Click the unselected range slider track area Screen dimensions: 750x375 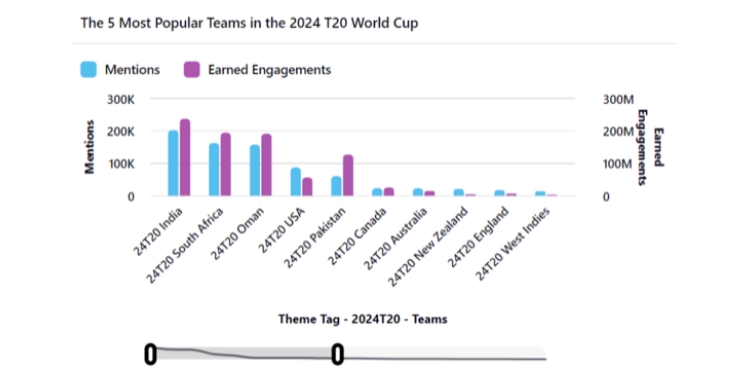[445, 354]
